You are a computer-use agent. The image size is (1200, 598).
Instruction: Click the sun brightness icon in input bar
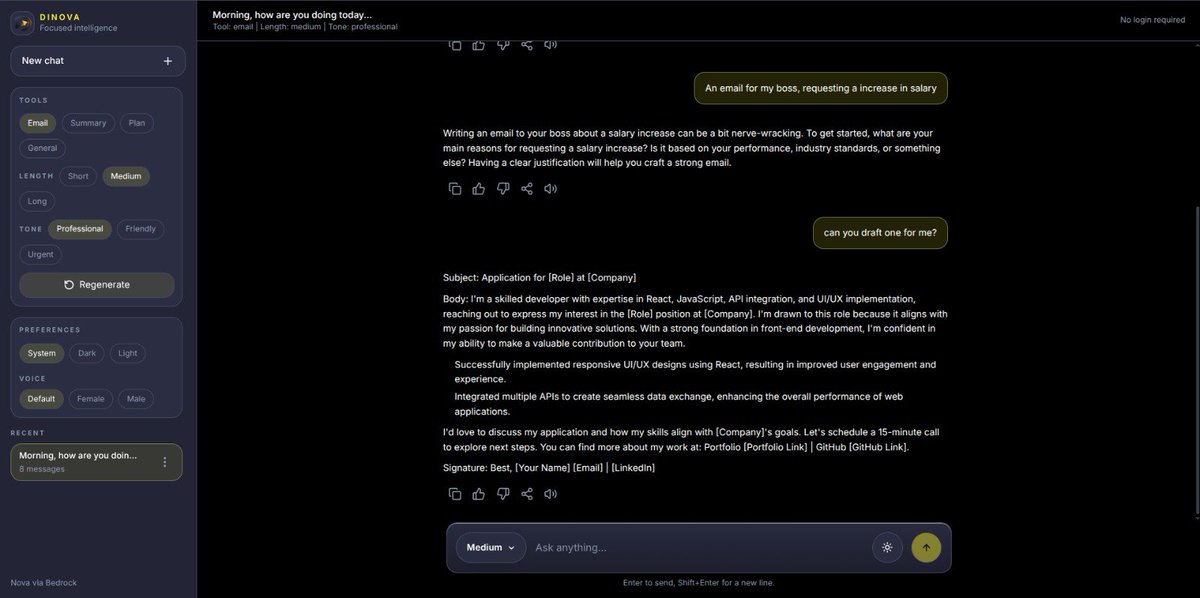click(887, 547)
